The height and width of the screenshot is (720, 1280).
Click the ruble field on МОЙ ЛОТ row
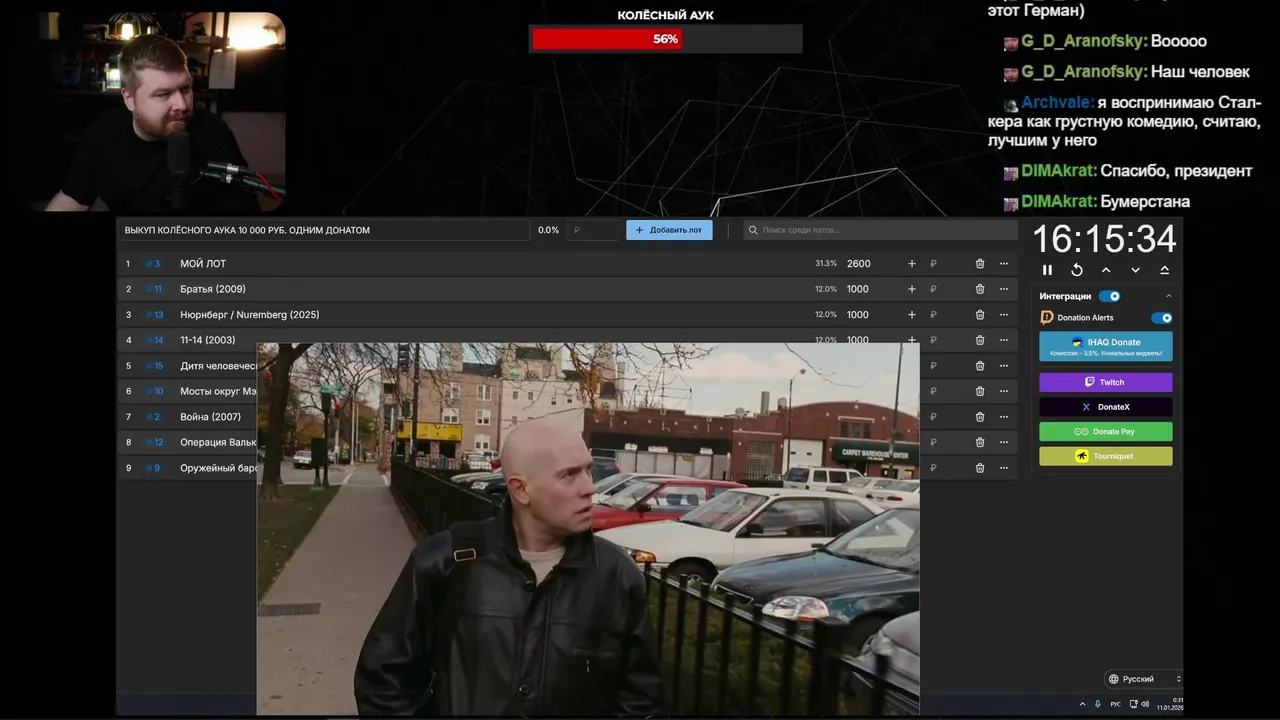tap(945, 264)
